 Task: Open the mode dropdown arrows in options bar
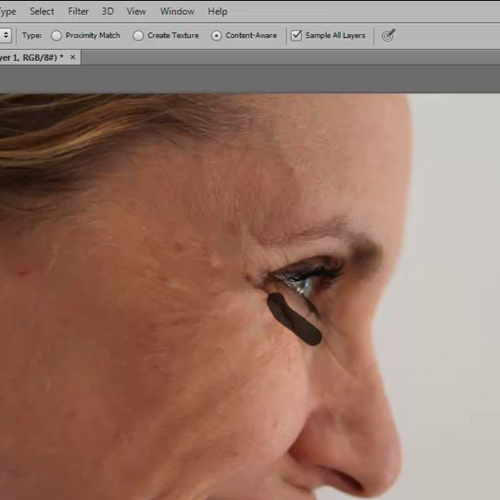point(6,35)
